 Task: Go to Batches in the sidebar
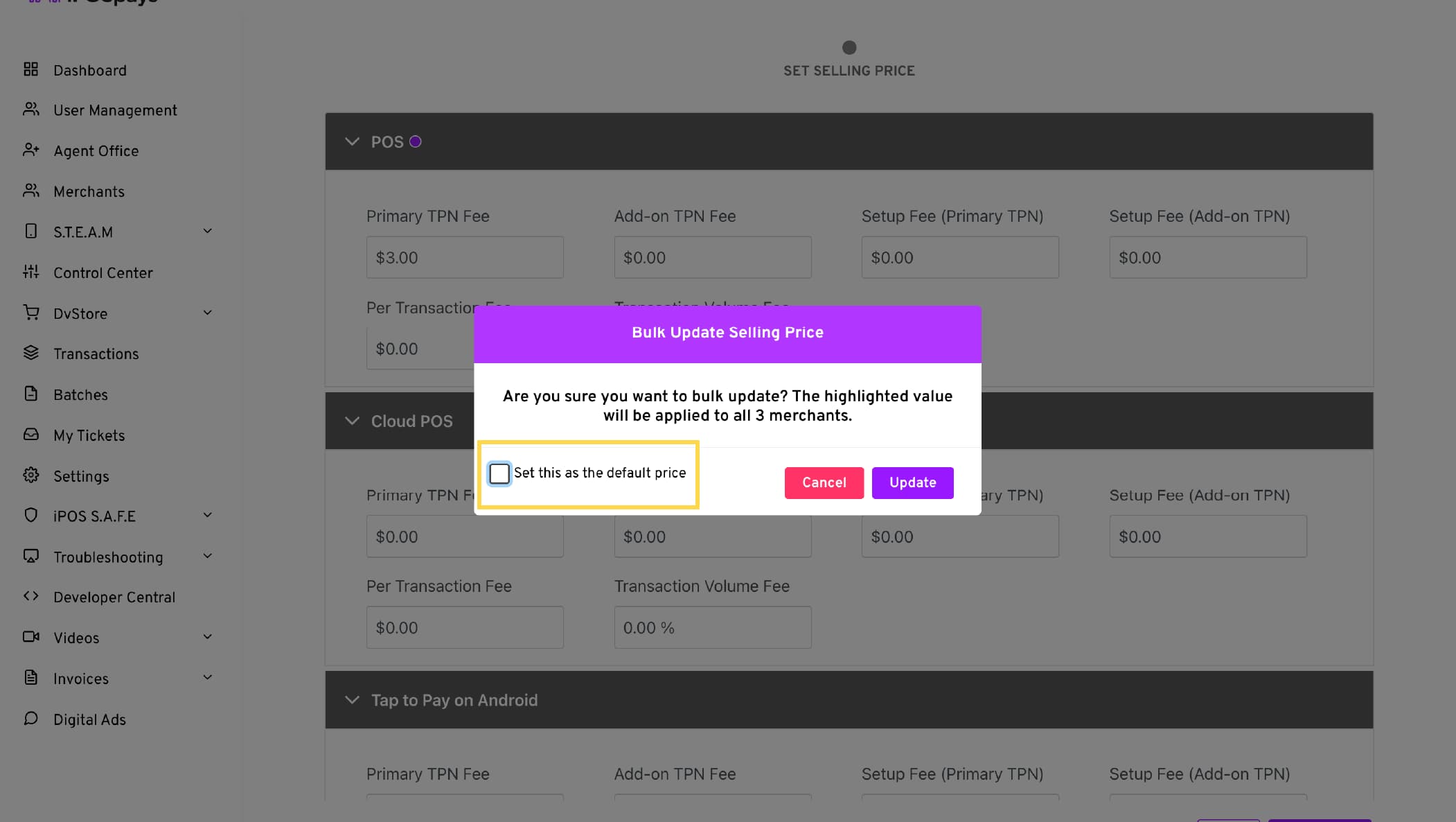(x=80, y=395)
